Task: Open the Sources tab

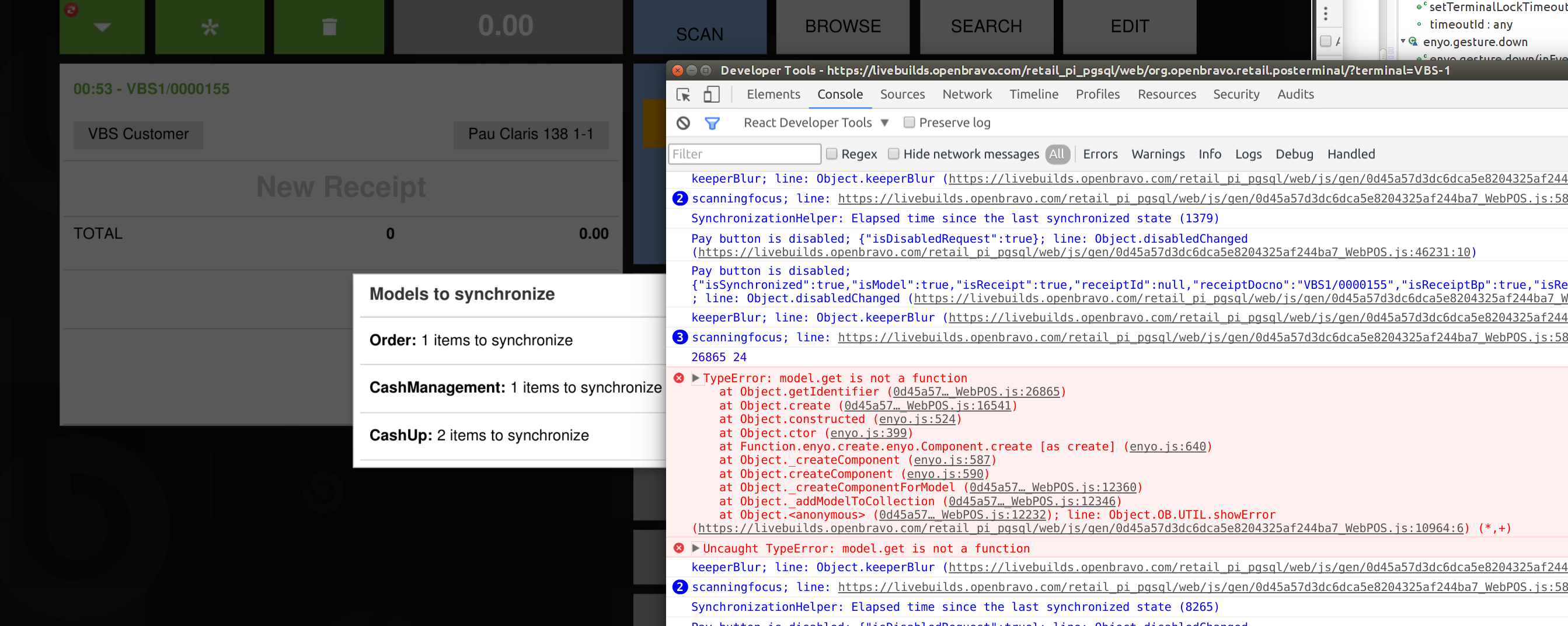Action: 902,95
